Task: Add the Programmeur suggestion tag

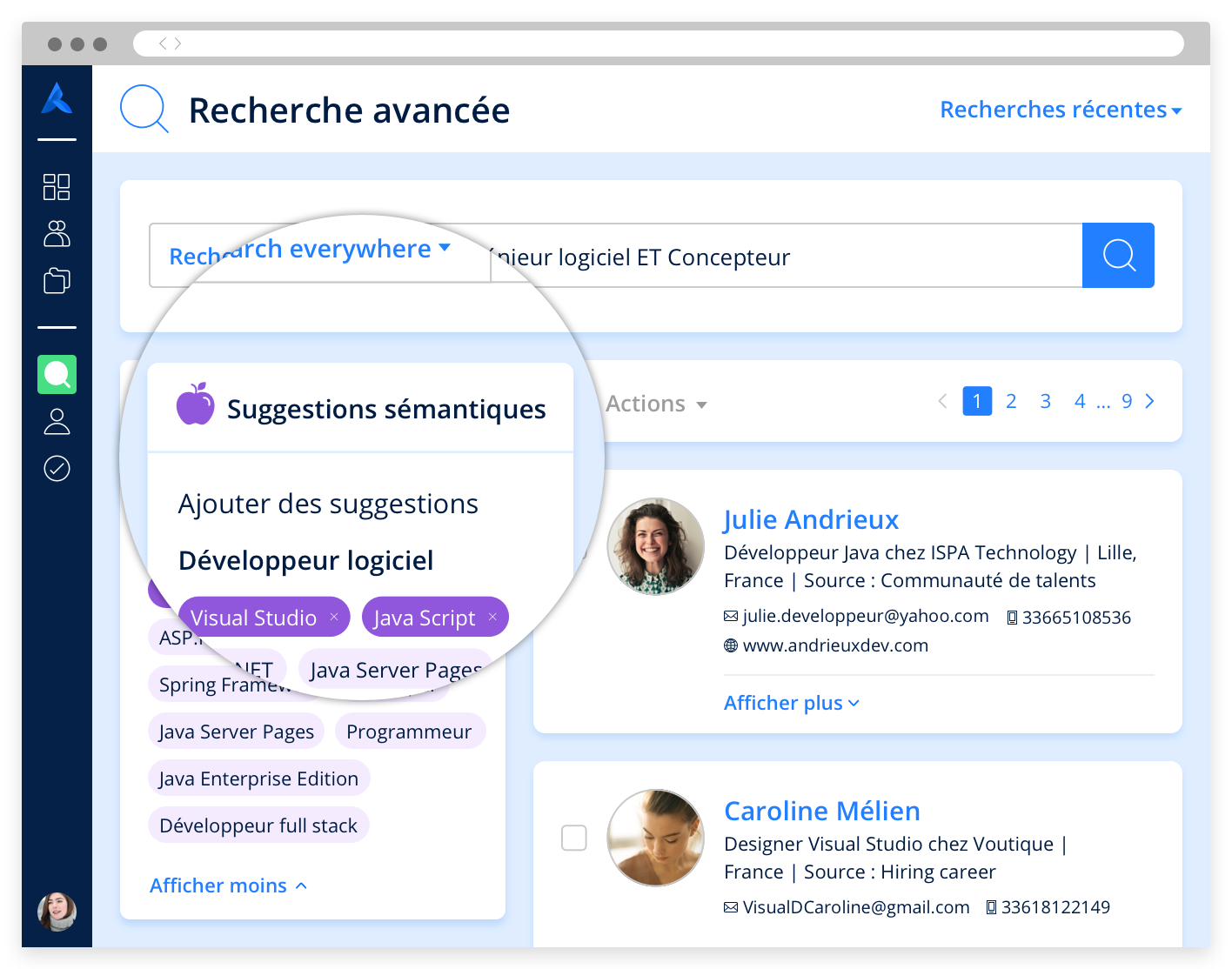Action: click(410, 732)
